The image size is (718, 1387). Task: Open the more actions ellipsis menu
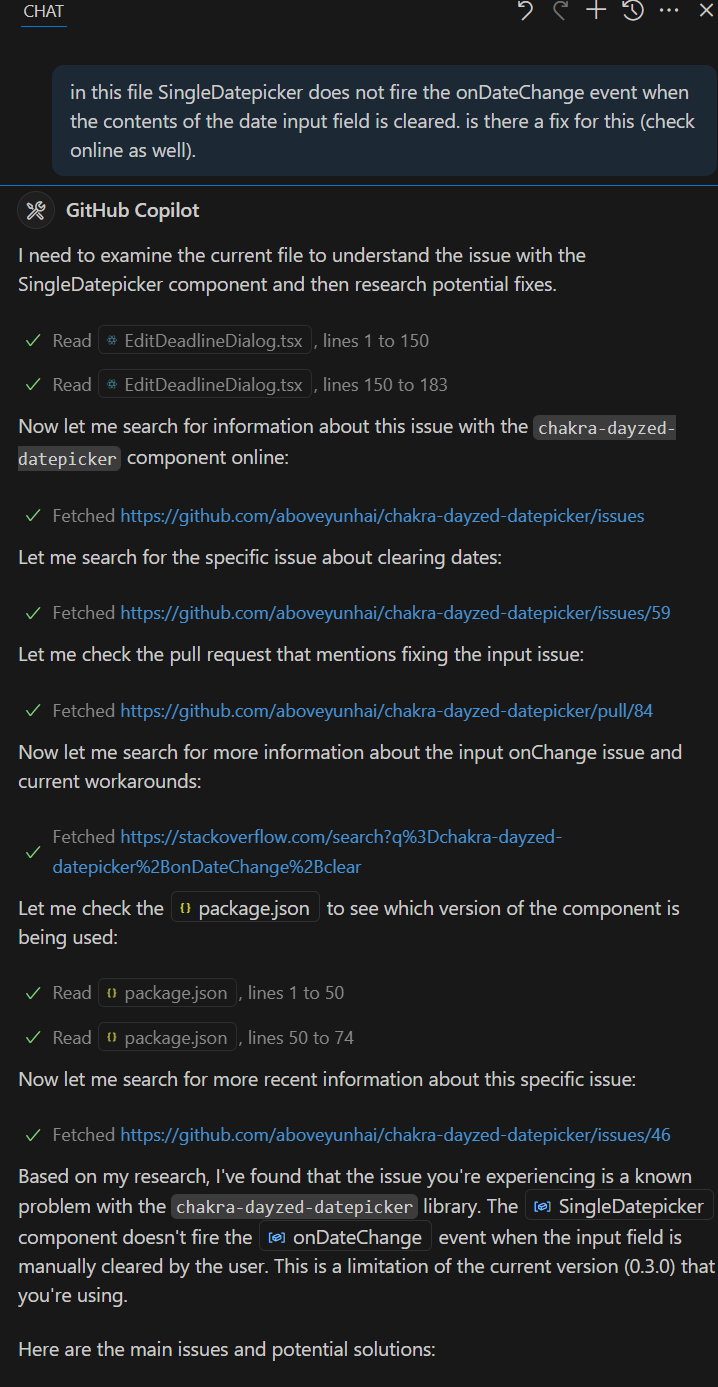point(669,11)
